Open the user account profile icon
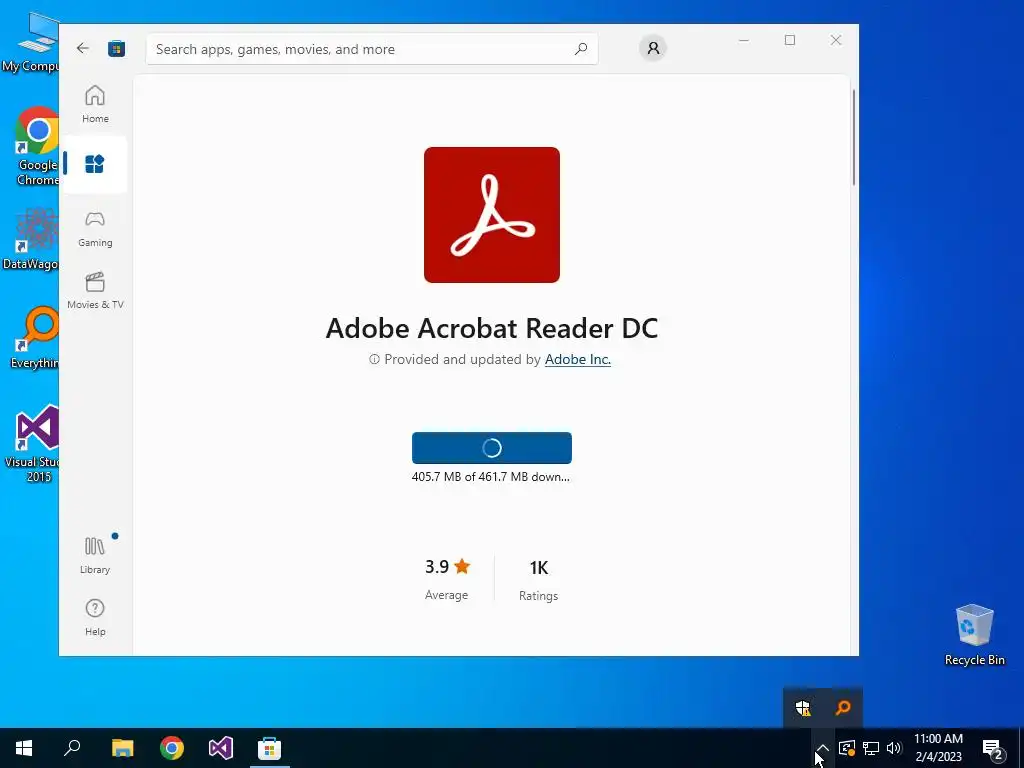Viewport: 1024px width, 768px height. click(x=652, y=48)
